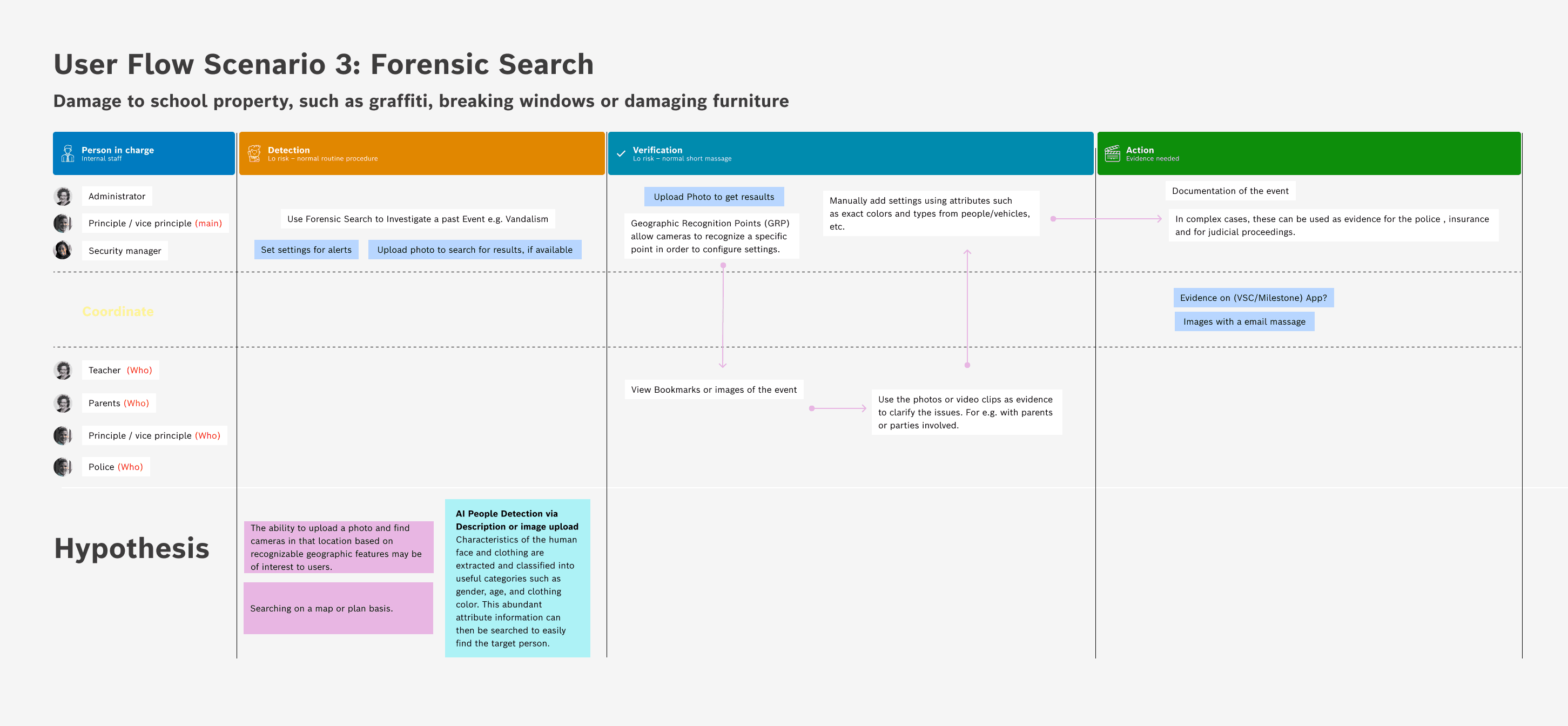
Task: Click the Police (Who) avatar
Action: (63, 467)
